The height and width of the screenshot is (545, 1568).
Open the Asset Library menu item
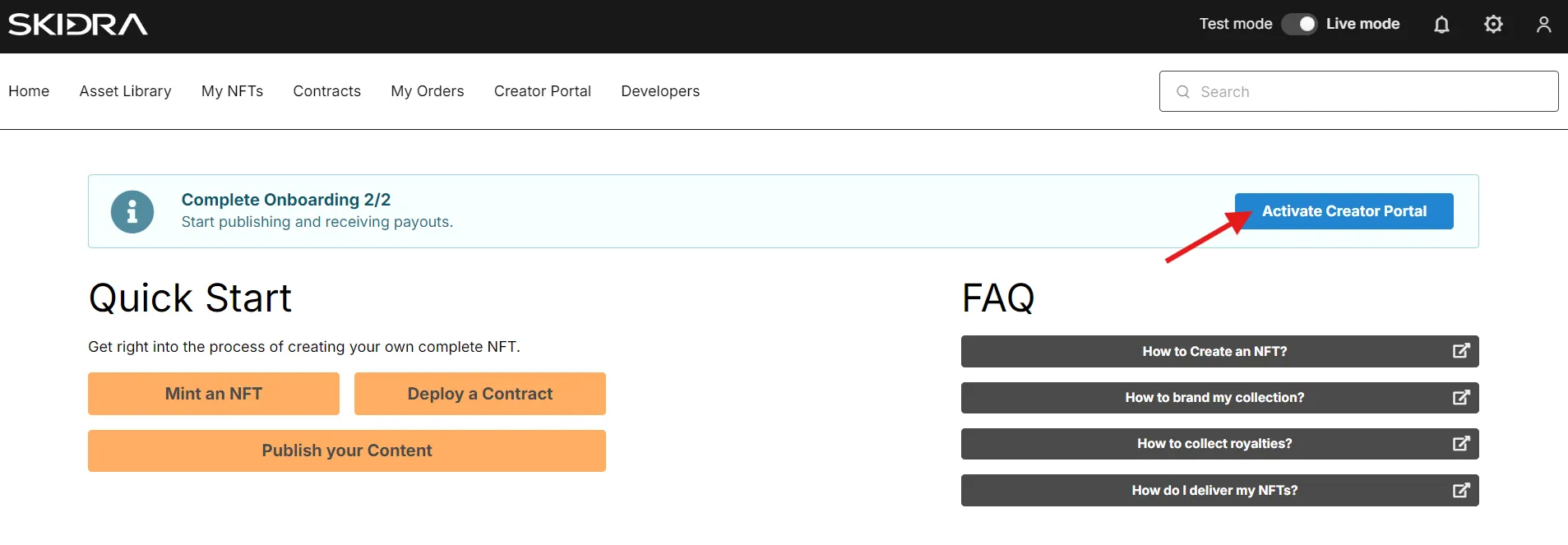125,91
